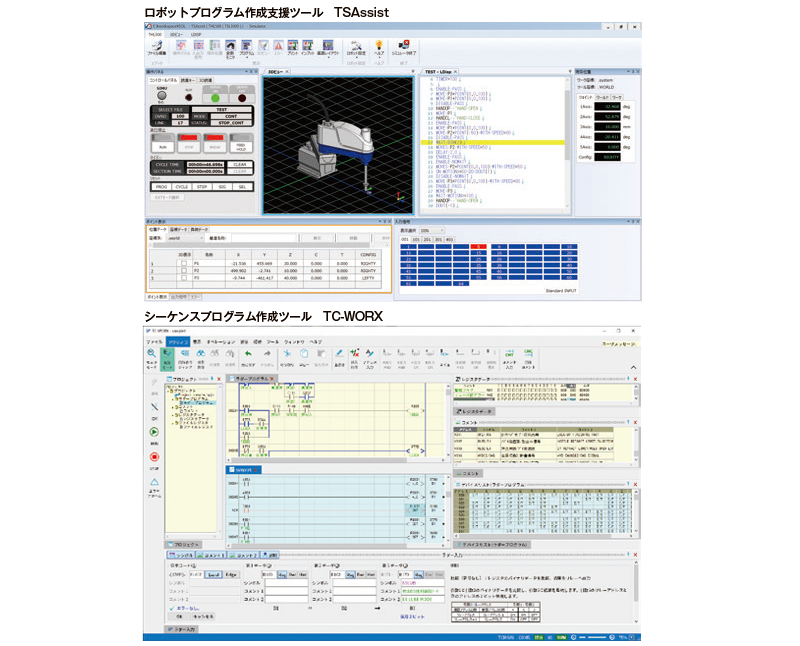Screen dimensions: 800x646
Task: Tick the 3D display checkbox for point P2
Action: [184, 270]
